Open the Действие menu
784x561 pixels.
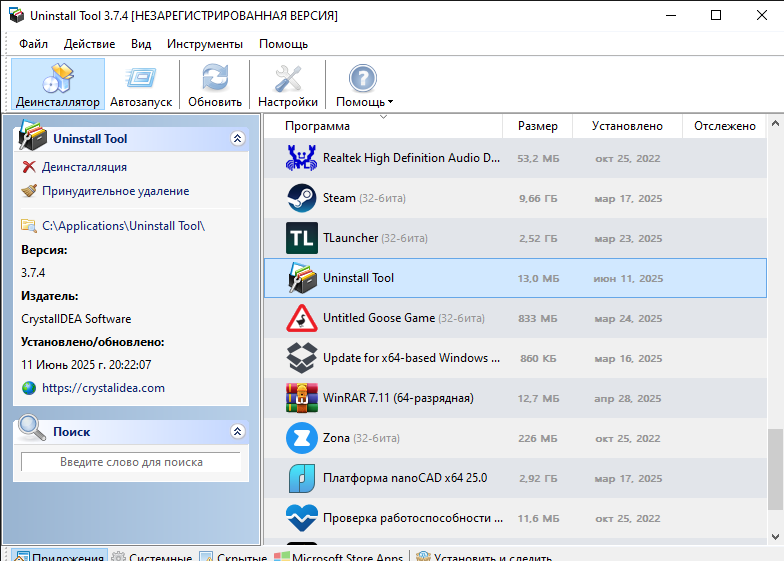coord(90,44)
